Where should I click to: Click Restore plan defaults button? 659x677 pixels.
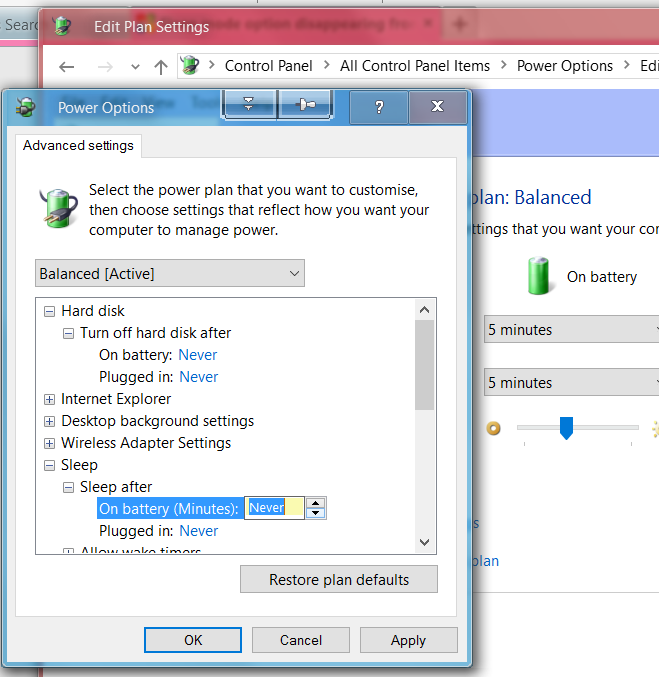pyautogui.click(x=339, y=579)
